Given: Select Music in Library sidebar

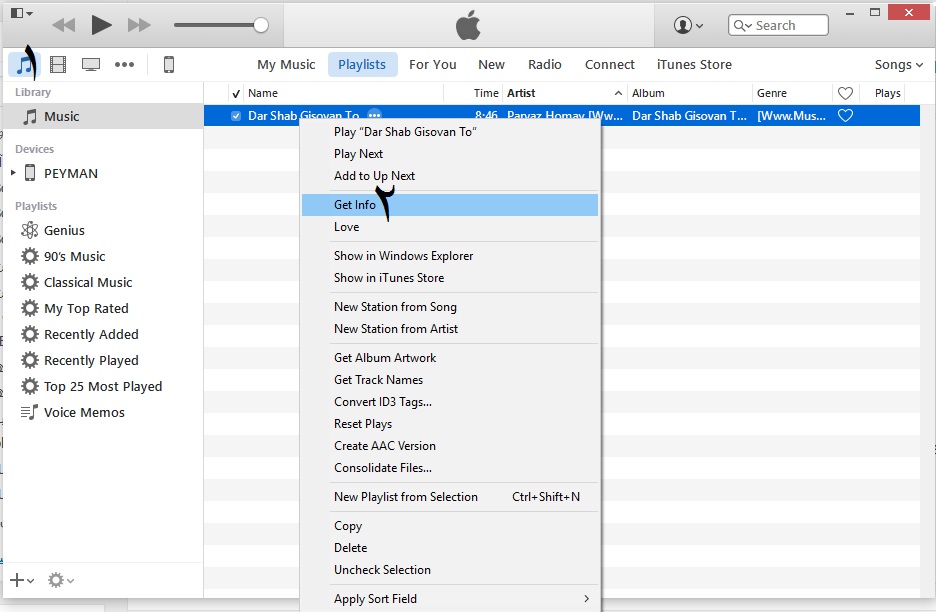Looking at the screenshot, I should tap(103, 116).
